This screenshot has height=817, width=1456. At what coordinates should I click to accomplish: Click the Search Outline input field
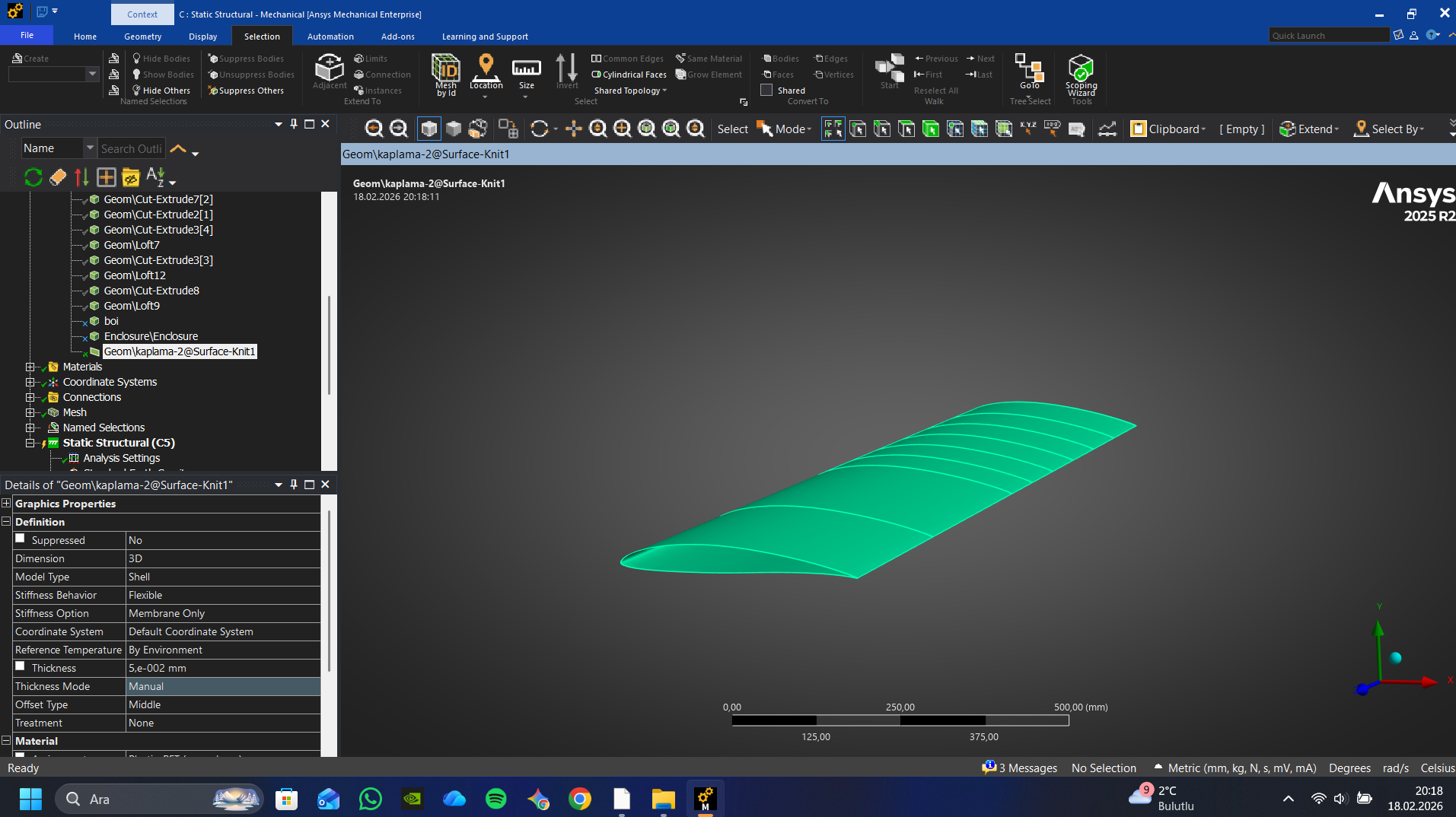[131, 149]
